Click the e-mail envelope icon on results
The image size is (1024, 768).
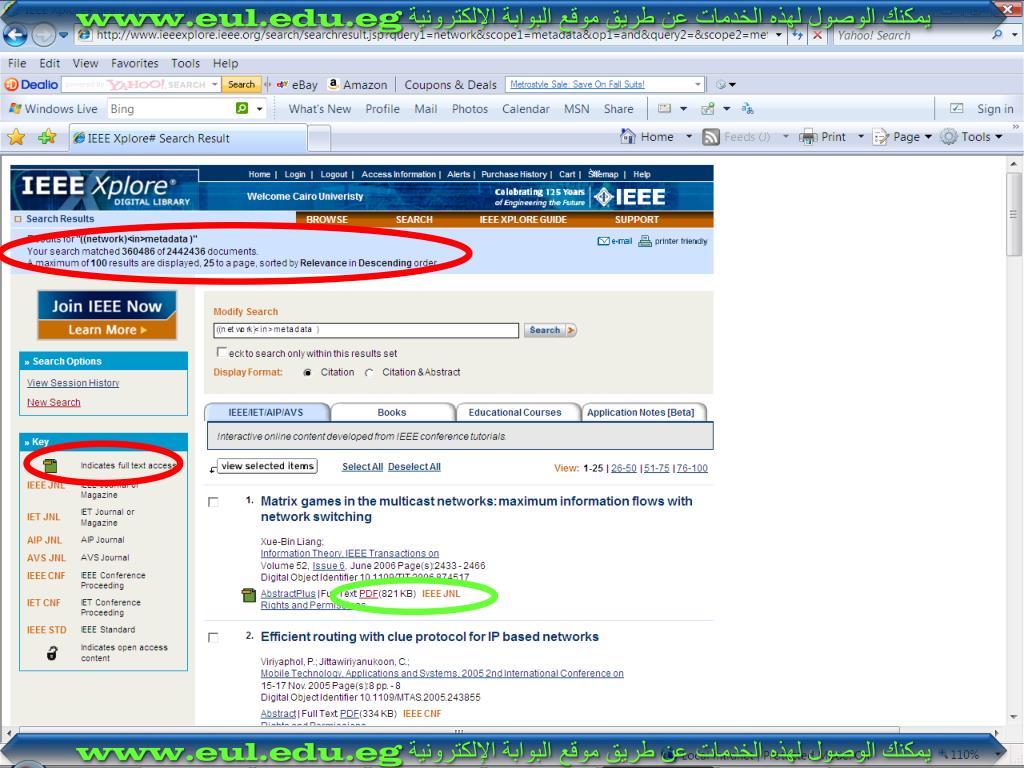[603, 241]
